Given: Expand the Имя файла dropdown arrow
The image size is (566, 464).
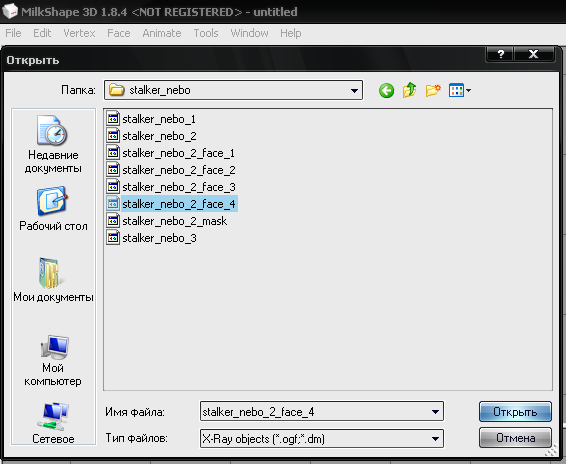Looking at the screenshot, I should 435,412.
